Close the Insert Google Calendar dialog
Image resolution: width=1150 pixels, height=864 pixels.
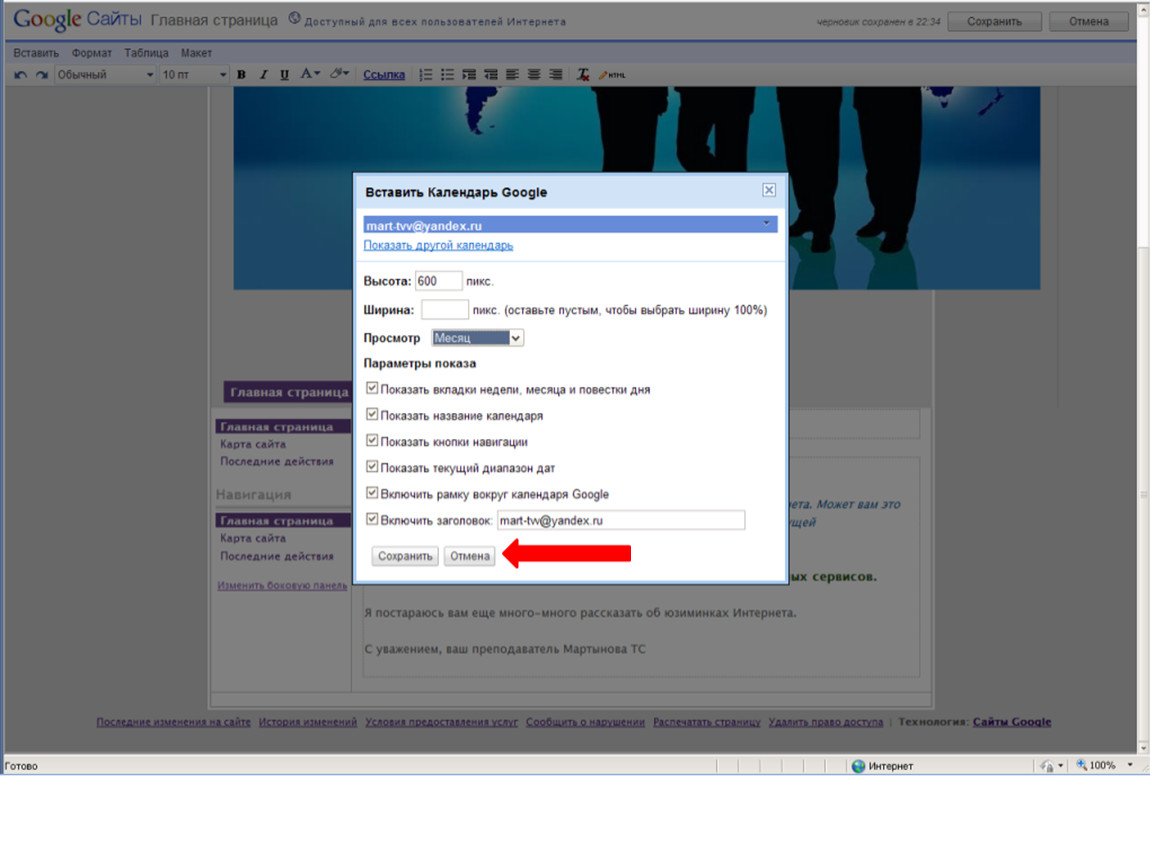(x=769, y=190)
